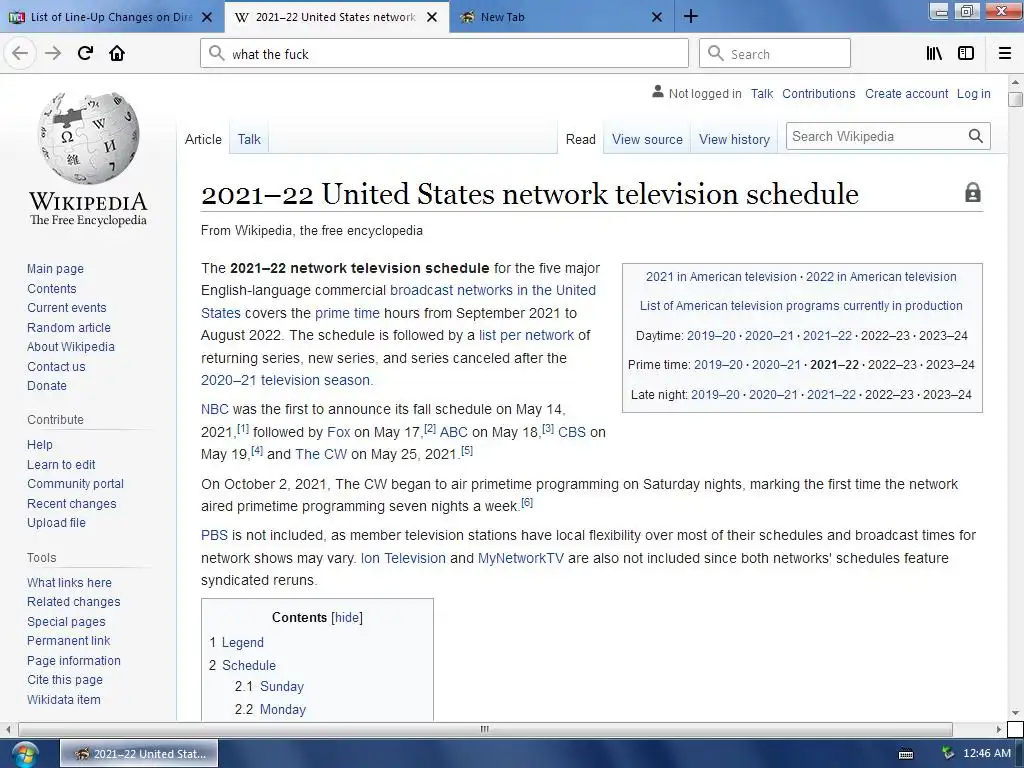Jump to the 2.1 Sunday contents entry
The height and width of the screenshot is (768, 1024).
(269, 686)
